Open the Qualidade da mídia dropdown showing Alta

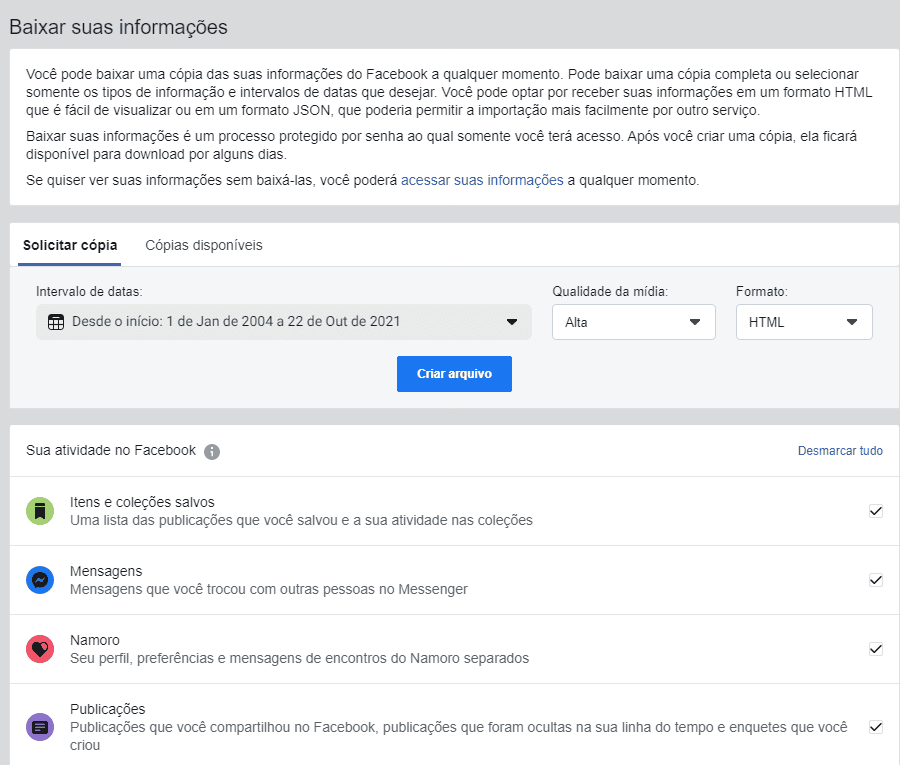[x=634, y=322]
